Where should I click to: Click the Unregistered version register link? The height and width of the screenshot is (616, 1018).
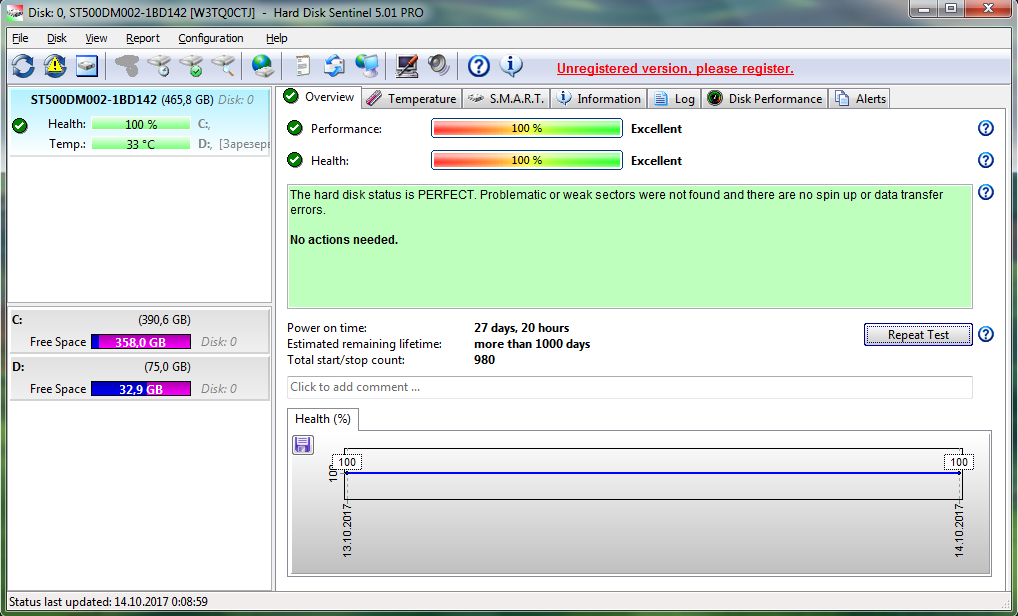pos(675,68)
